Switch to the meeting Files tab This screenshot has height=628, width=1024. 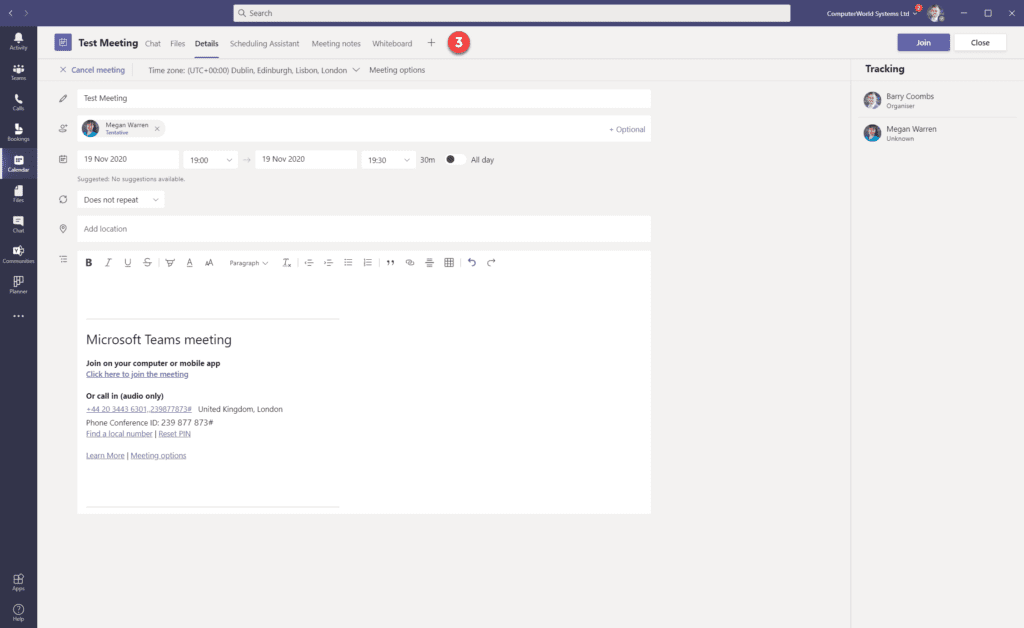pos(178,43)
